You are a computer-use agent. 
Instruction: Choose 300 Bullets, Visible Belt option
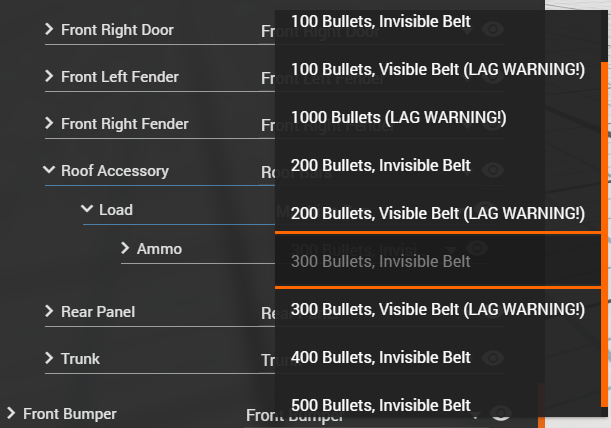pyautogui.click(x=437, y=309)
